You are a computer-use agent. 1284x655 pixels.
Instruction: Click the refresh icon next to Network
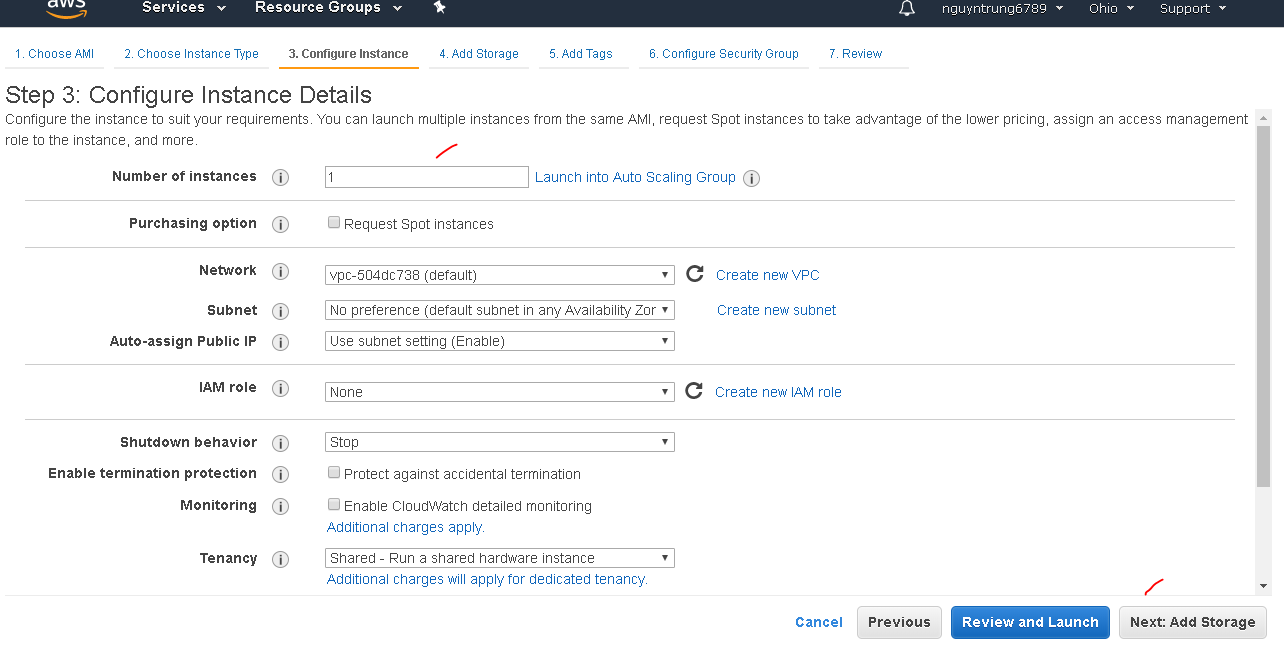point(695,274)
